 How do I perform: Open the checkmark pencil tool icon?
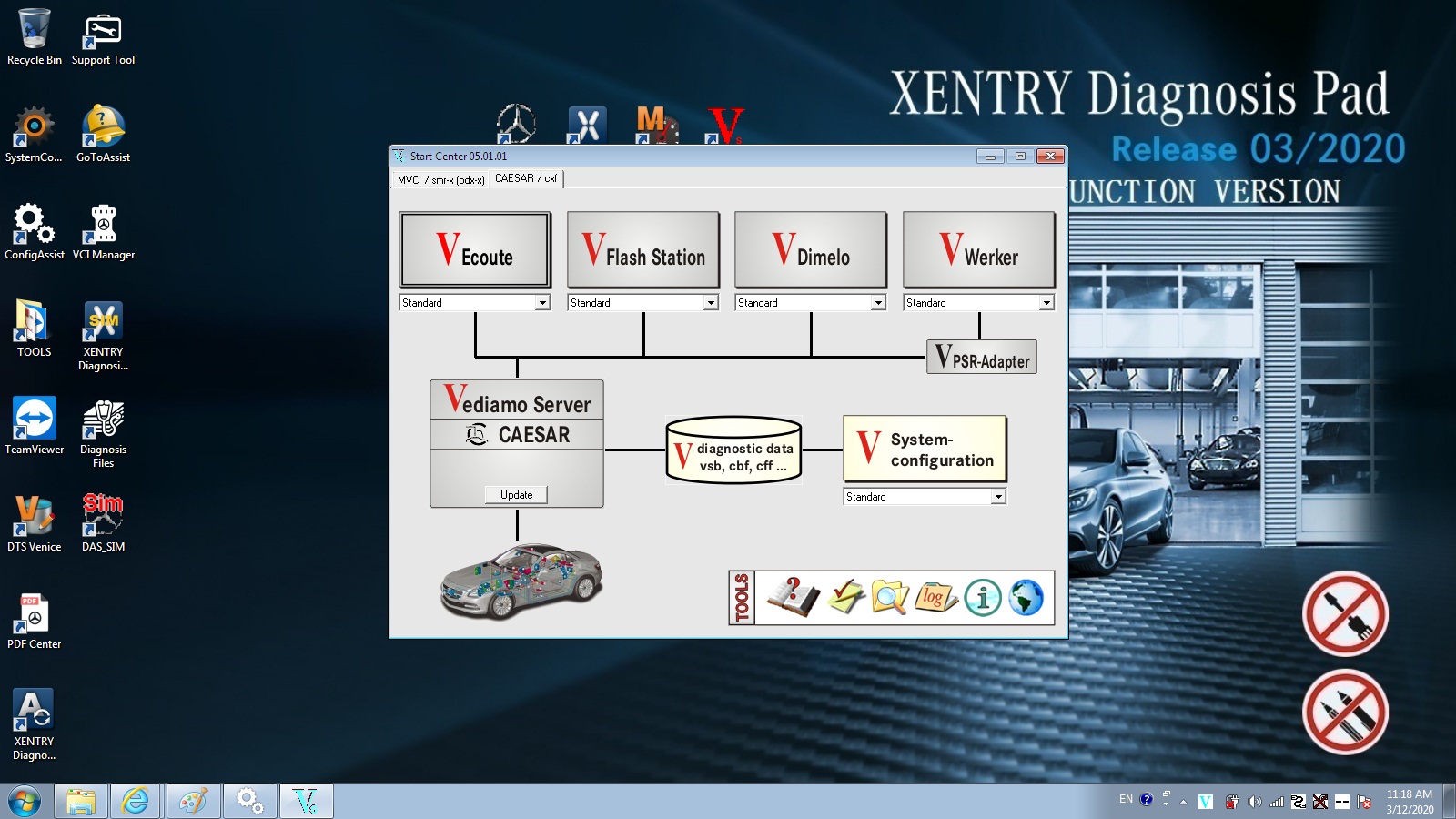click(845, 598)
